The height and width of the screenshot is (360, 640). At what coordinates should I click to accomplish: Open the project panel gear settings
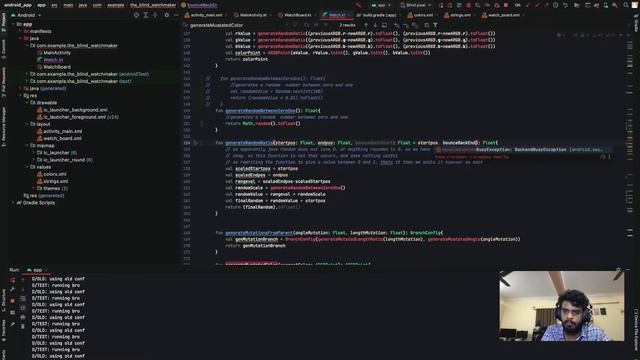[167, 15]
